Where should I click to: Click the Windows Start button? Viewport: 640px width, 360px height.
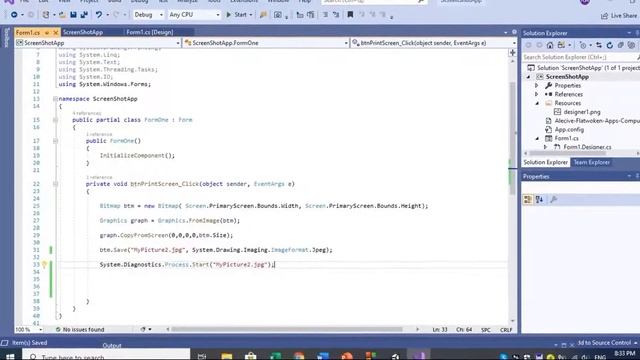click(10, 356)
